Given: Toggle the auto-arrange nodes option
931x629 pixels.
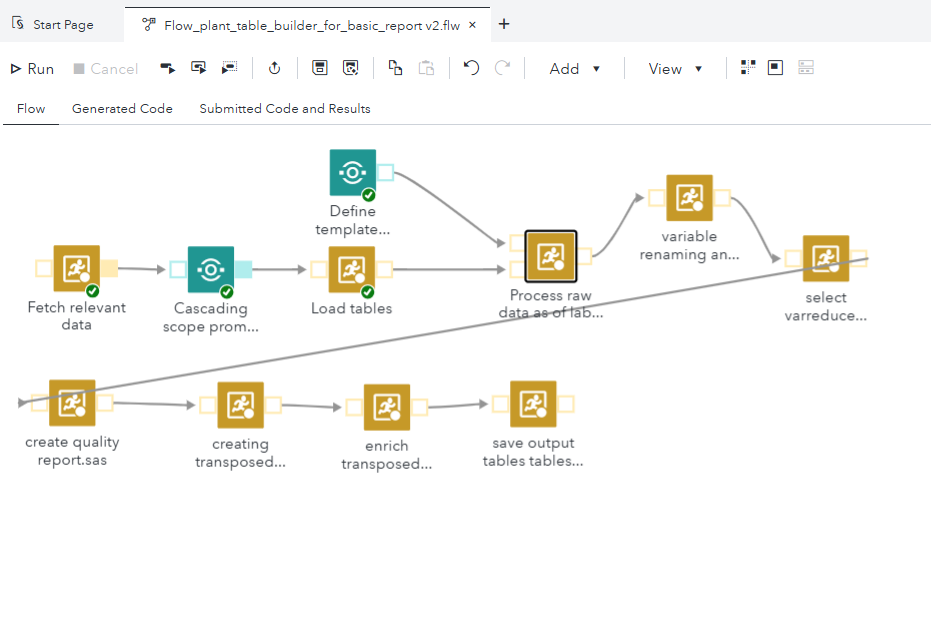Looking at the screenshot, I should (747, 67).
